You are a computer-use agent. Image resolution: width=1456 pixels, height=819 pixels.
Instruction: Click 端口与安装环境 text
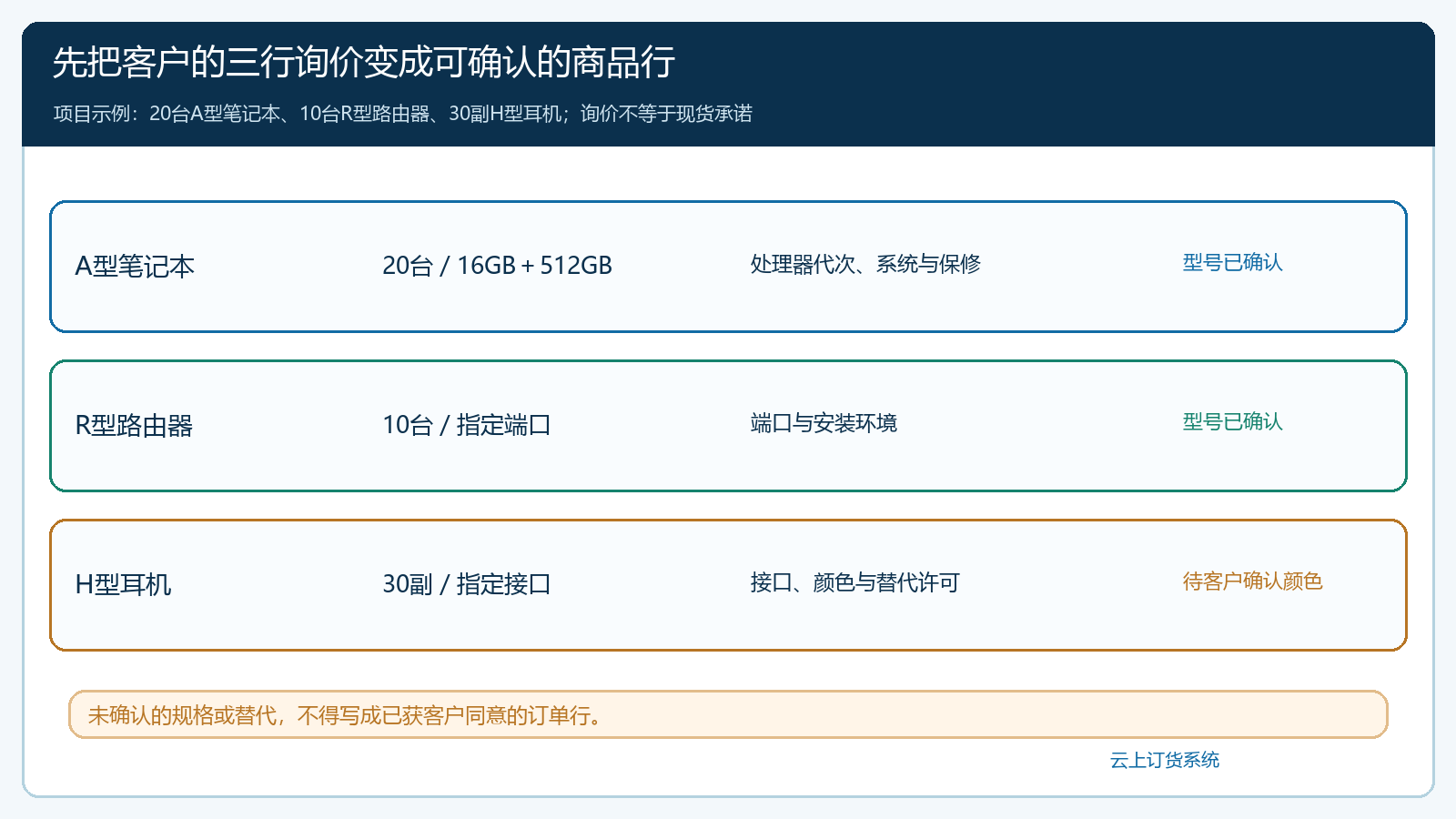point(824,423)
